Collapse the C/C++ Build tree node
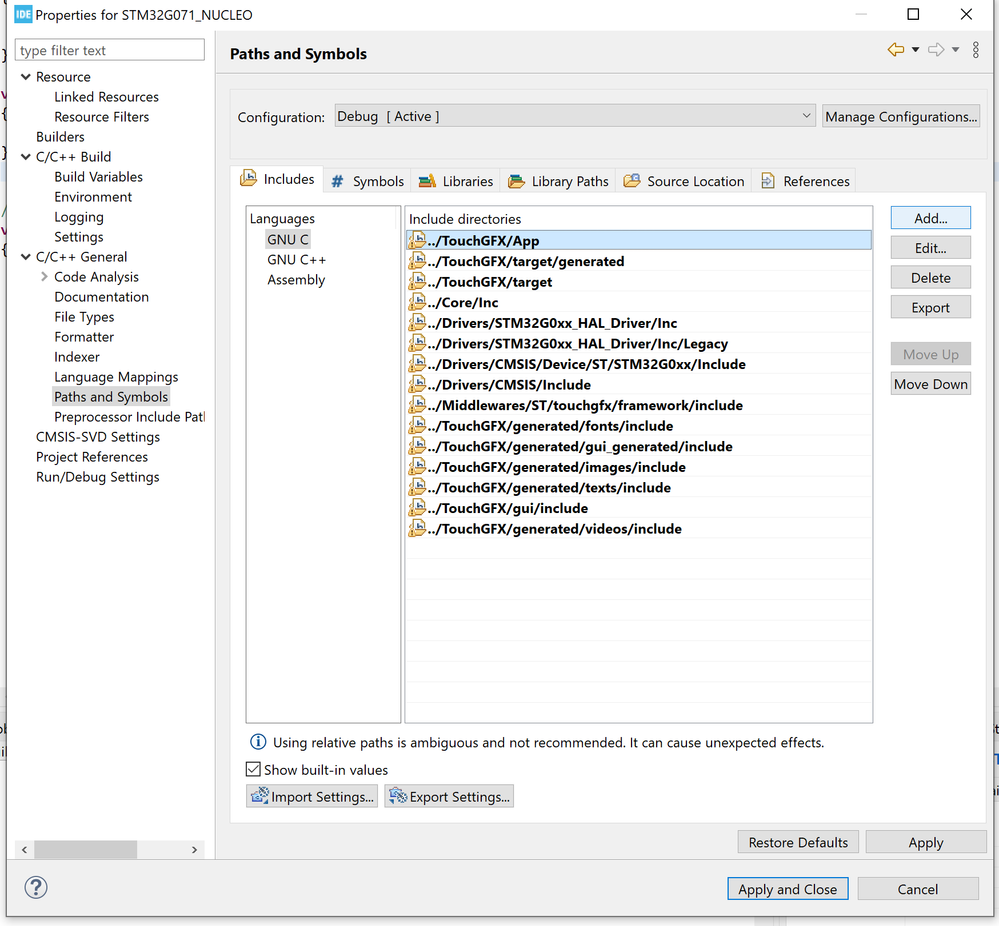Viewport: 999px width, 926px height. [x=25, y=157]
